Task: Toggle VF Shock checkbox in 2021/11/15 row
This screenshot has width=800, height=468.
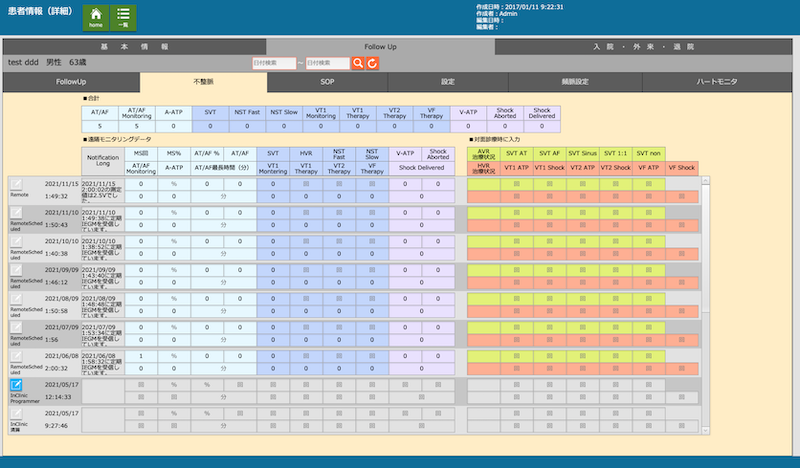Action: (681, 198)
